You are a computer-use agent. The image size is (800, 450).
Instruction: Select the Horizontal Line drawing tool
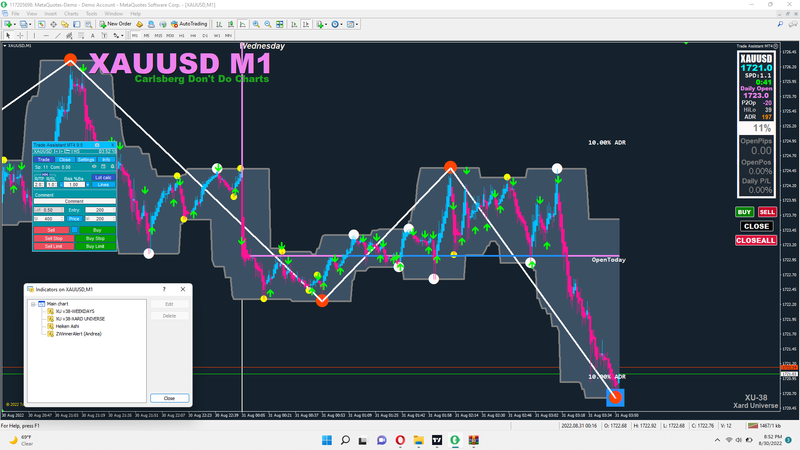point(46,36)
